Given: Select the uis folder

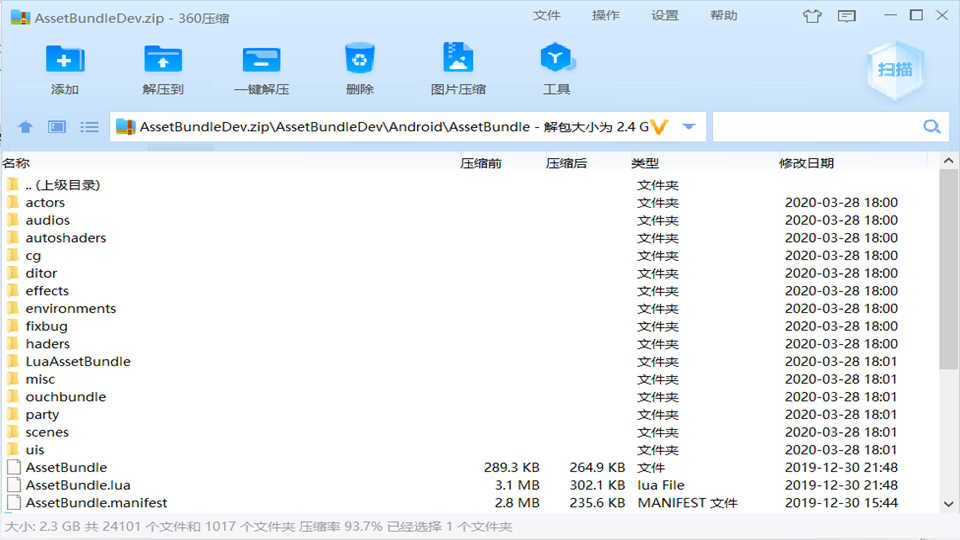Looking at the screenshot, I should (35, 450).
